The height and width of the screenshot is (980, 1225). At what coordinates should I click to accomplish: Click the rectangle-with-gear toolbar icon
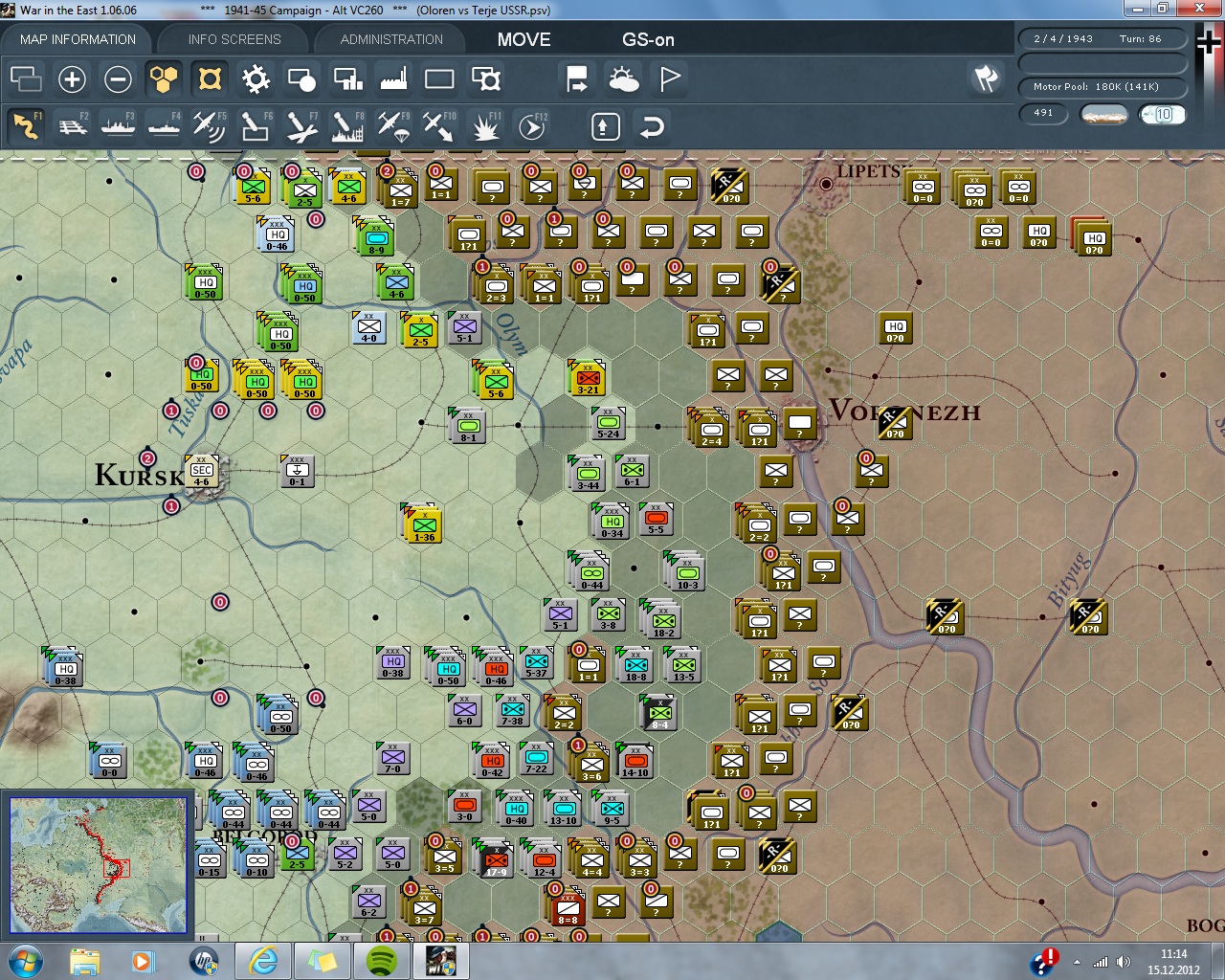click(x=486, y=78)
